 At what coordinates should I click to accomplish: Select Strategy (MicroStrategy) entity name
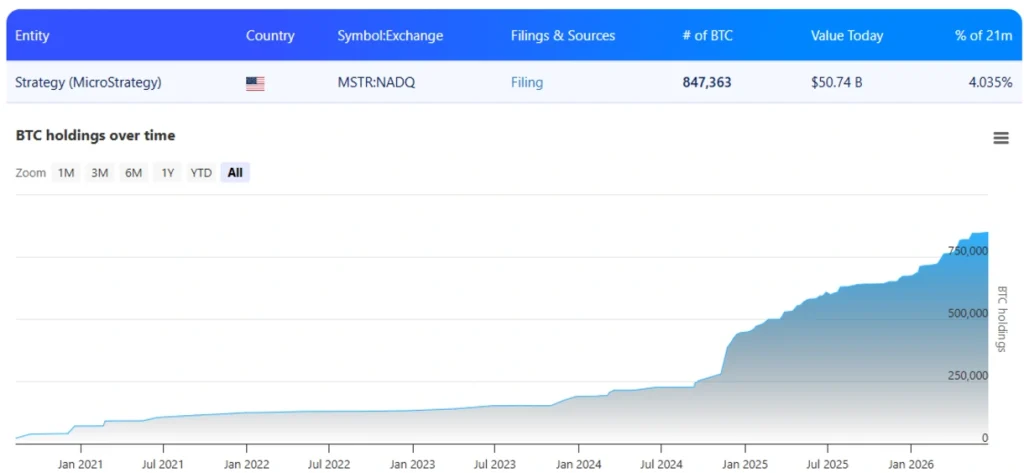[x=88, y=83]
